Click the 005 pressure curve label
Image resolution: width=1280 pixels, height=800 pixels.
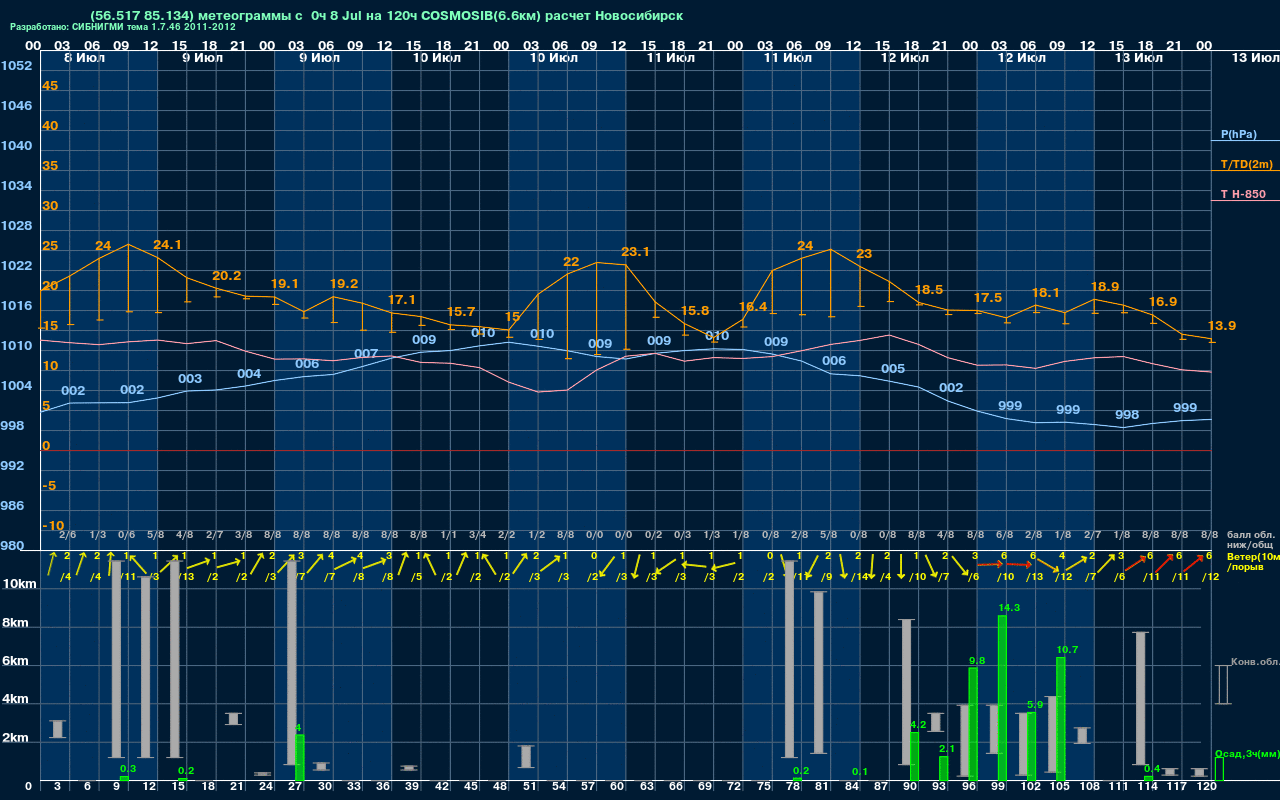pos(893,369)
